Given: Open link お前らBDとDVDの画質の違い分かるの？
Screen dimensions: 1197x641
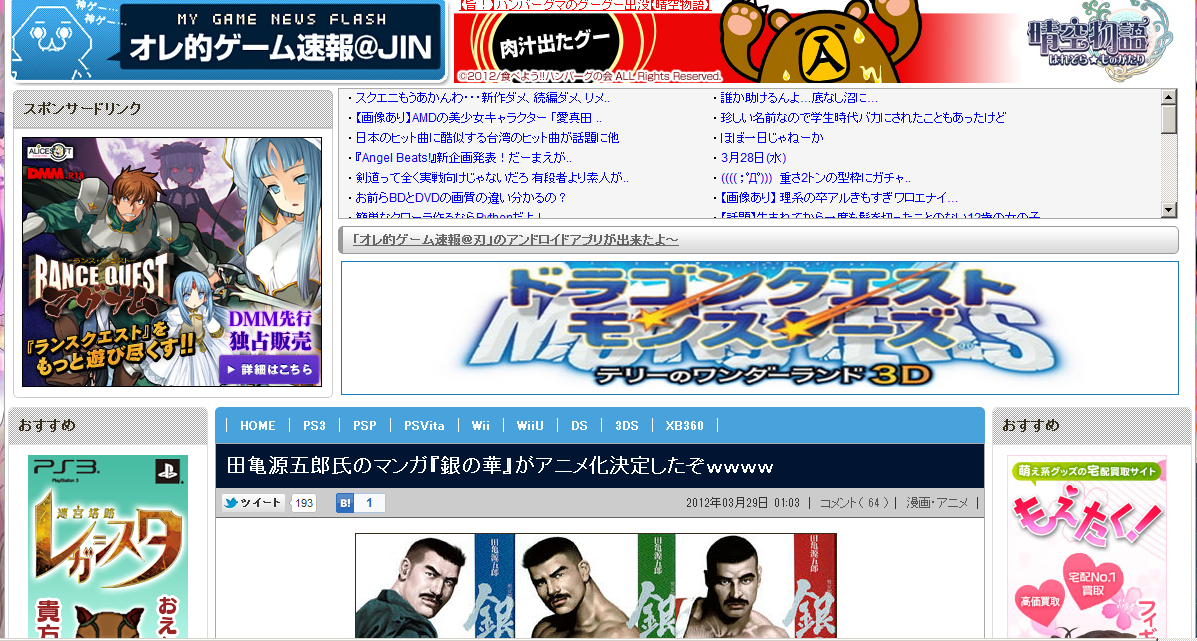Looking at the screenshot, I should tap(460, 197).
